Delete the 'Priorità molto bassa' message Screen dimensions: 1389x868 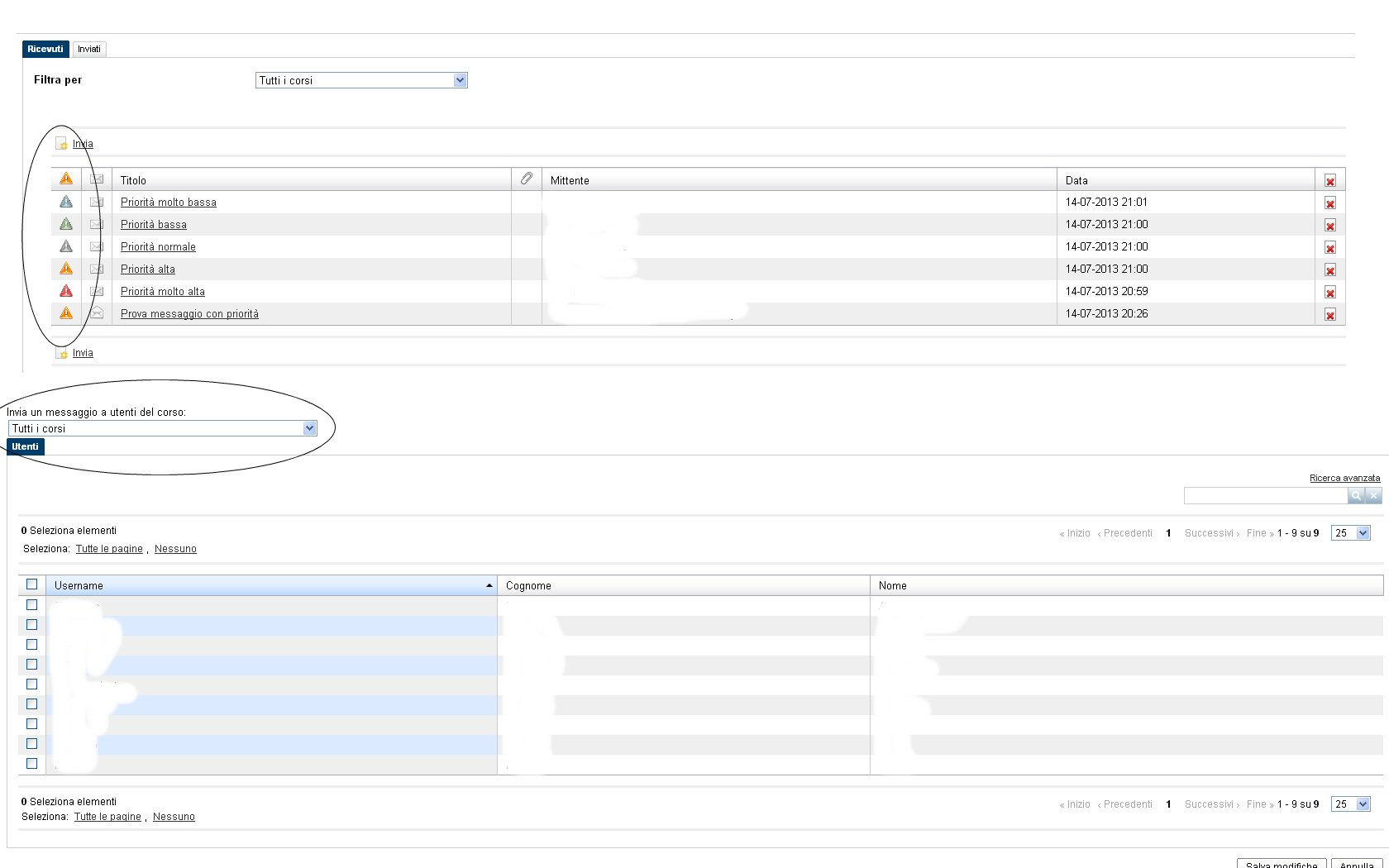[1329, 203]
